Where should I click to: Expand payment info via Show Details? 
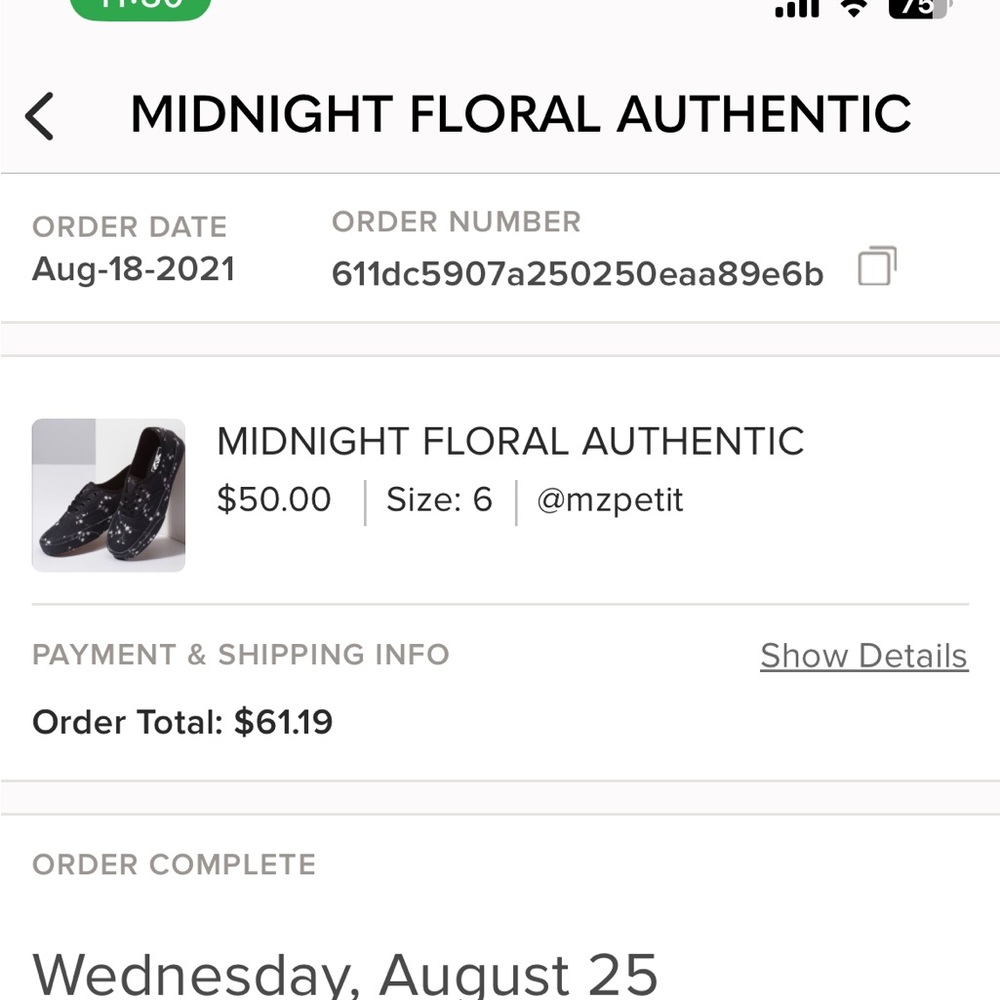coord(864,656)
